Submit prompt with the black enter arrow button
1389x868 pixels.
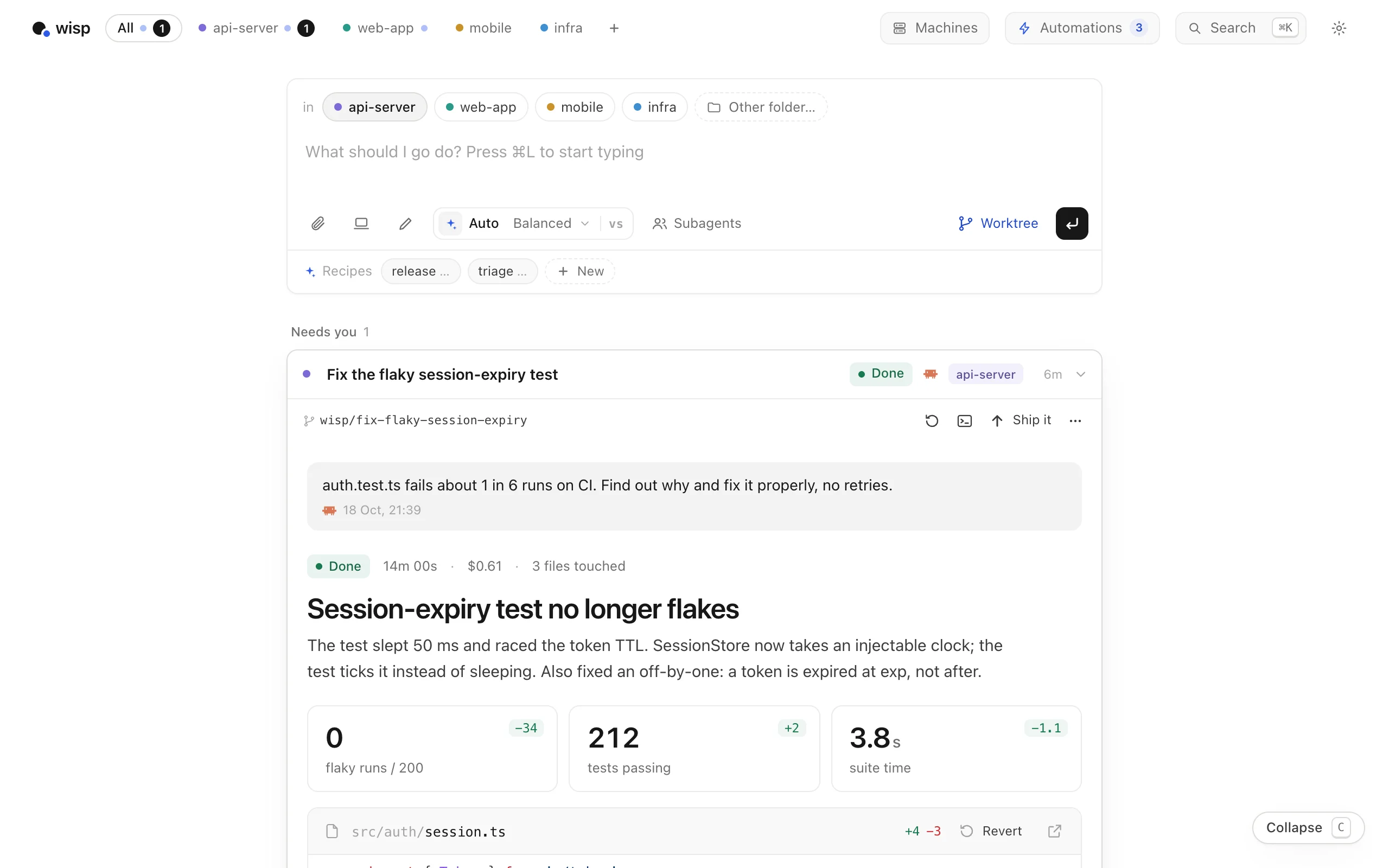[x=1072, y=224]
